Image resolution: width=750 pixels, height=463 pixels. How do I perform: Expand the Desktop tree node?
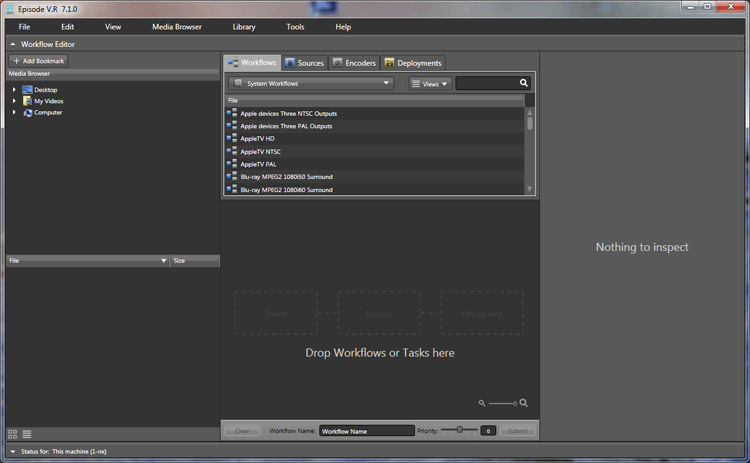14,89
